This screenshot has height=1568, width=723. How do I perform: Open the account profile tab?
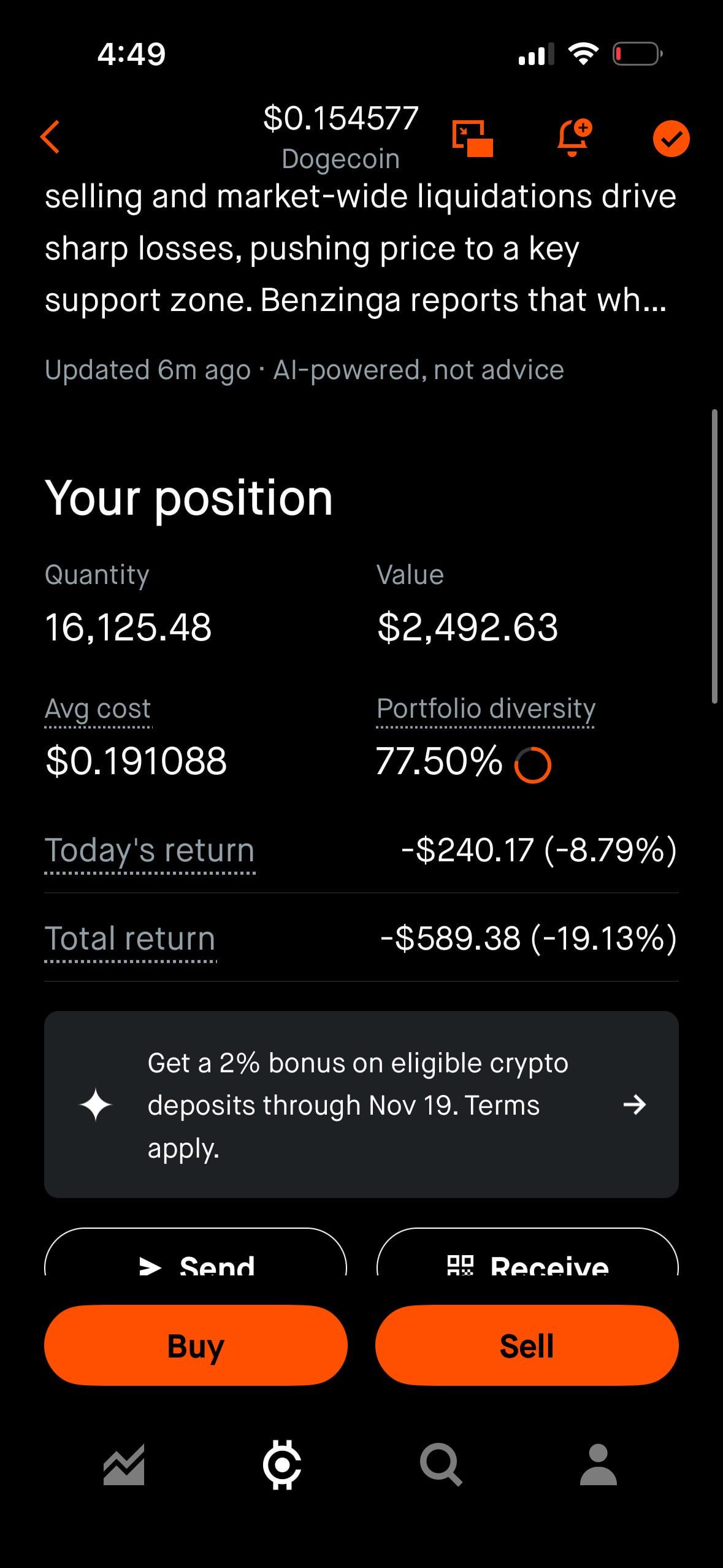[x=598, y=1465]
